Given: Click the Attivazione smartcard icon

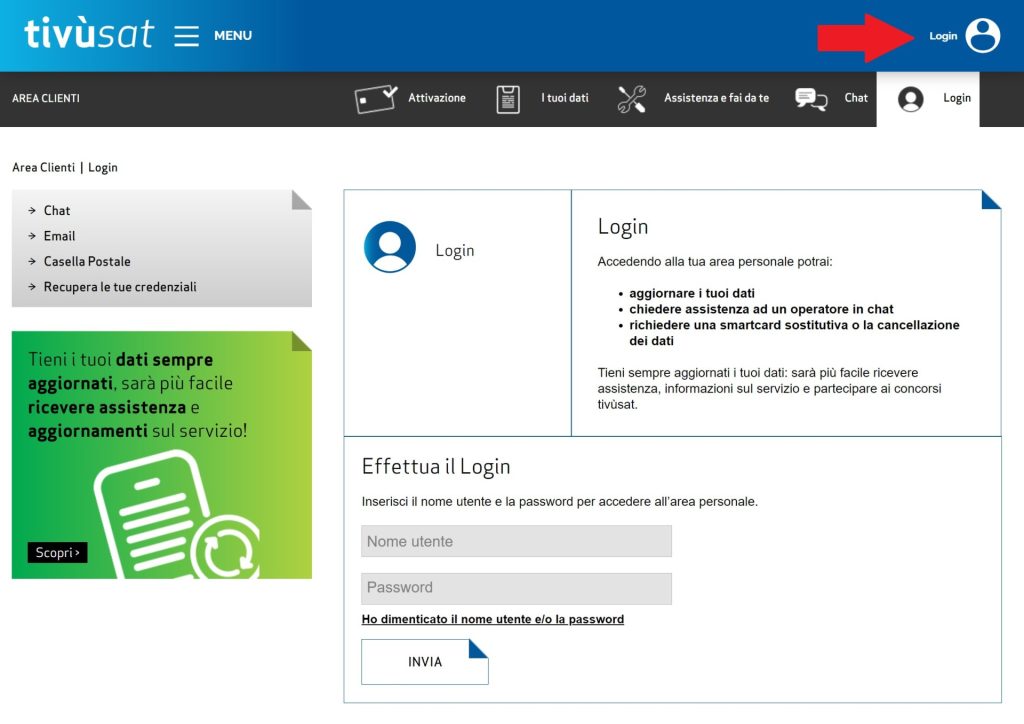Looking at the screenshot, I should point(376,99).
